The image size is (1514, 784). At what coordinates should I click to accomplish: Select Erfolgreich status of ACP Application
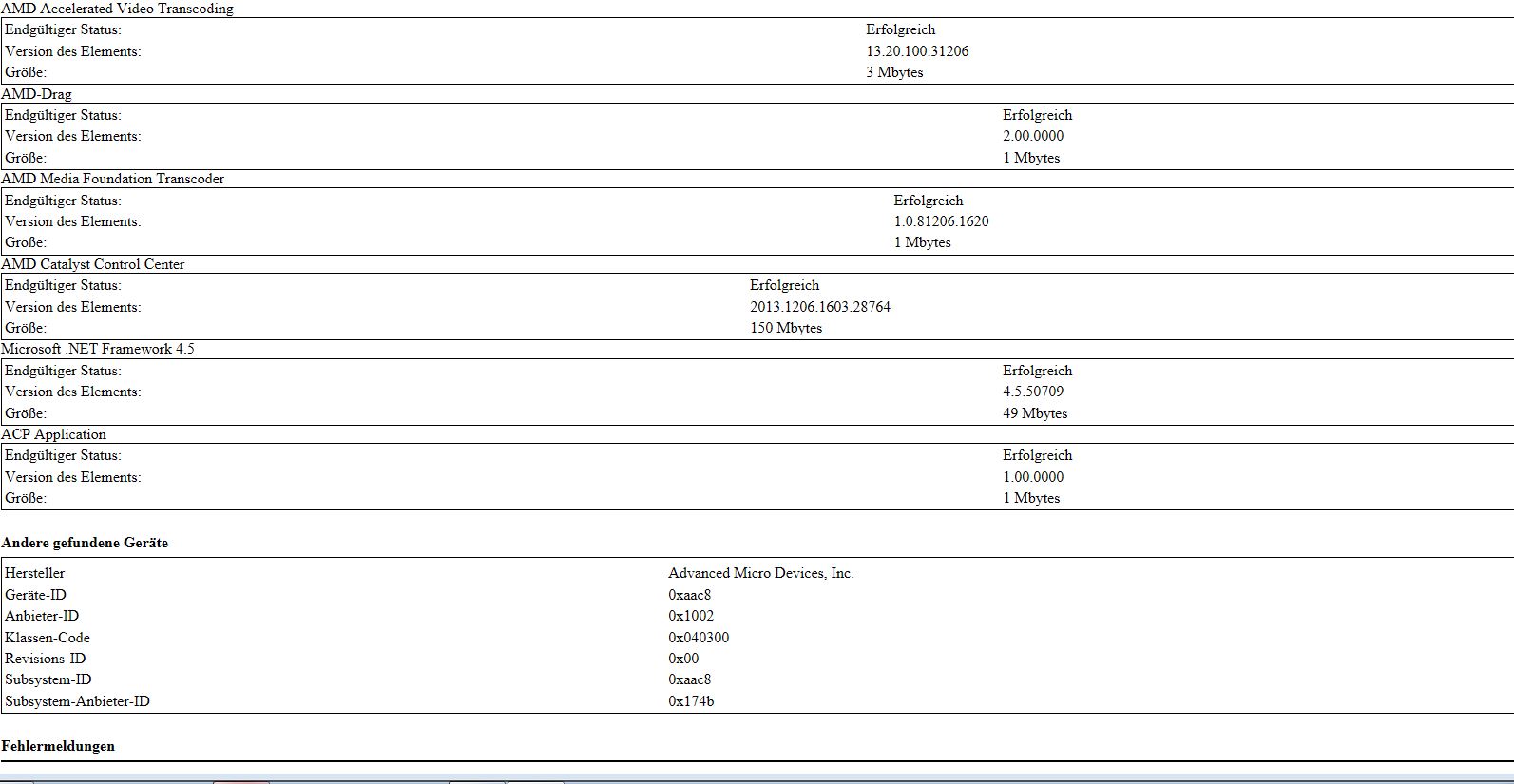coord(1037,455)
